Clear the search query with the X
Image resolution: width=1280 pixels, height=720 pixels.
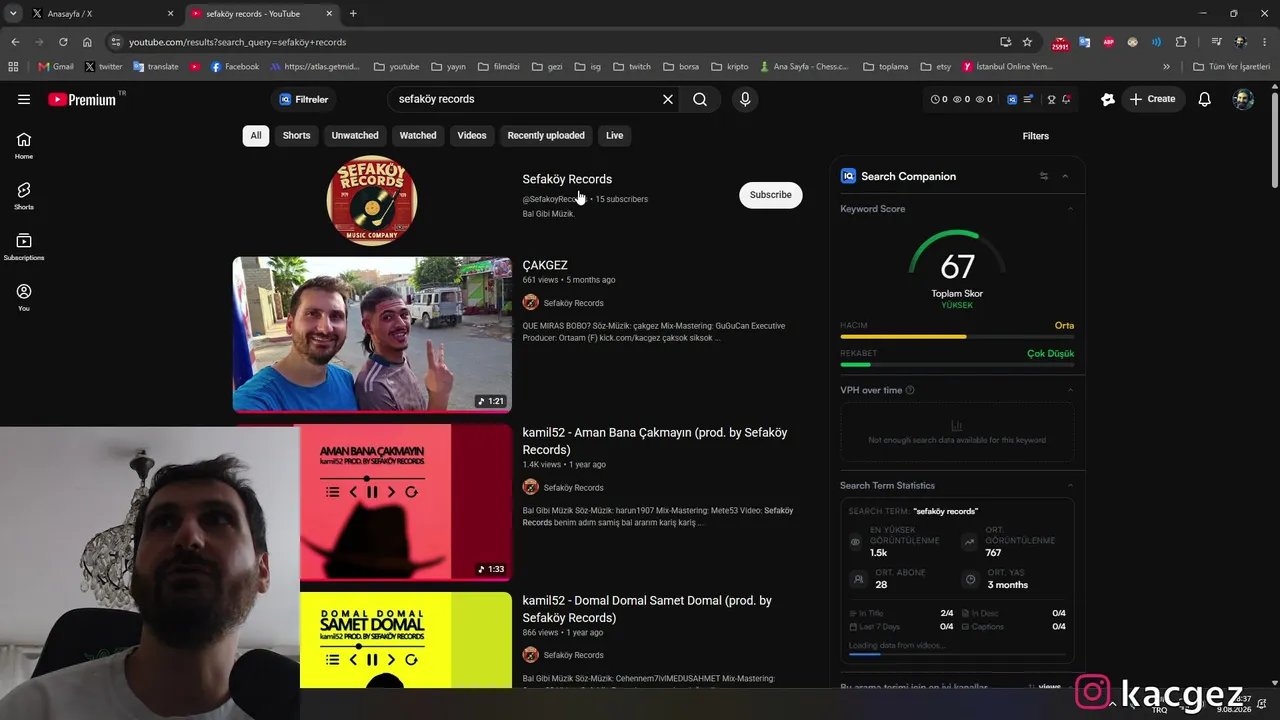point(668,99)
